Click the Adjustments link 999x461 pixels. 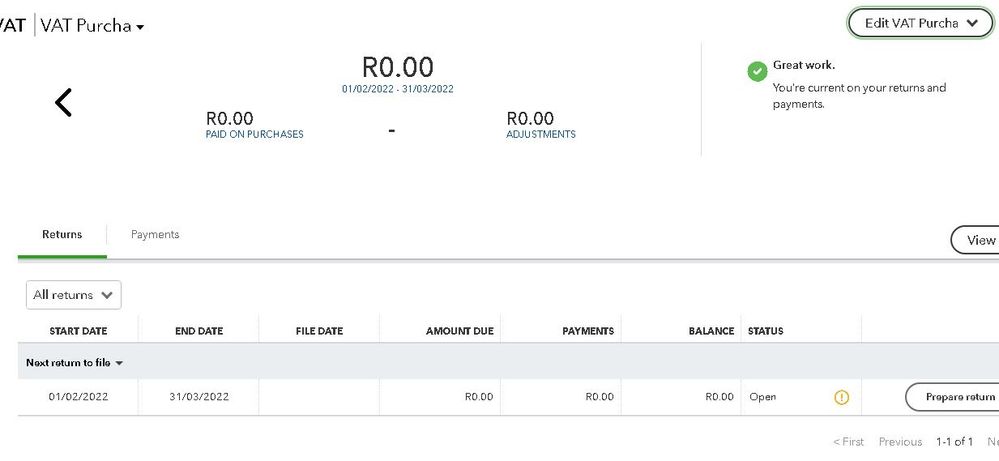tap(540, 135)
